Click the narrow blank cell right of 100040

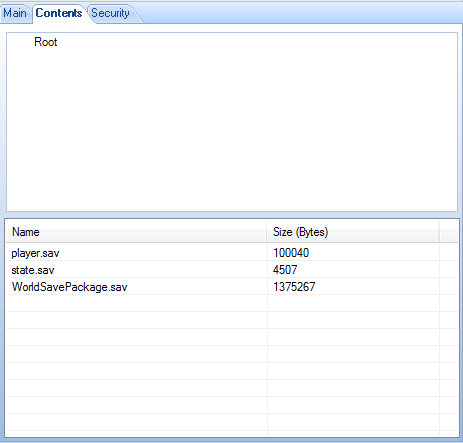[449, 253]
